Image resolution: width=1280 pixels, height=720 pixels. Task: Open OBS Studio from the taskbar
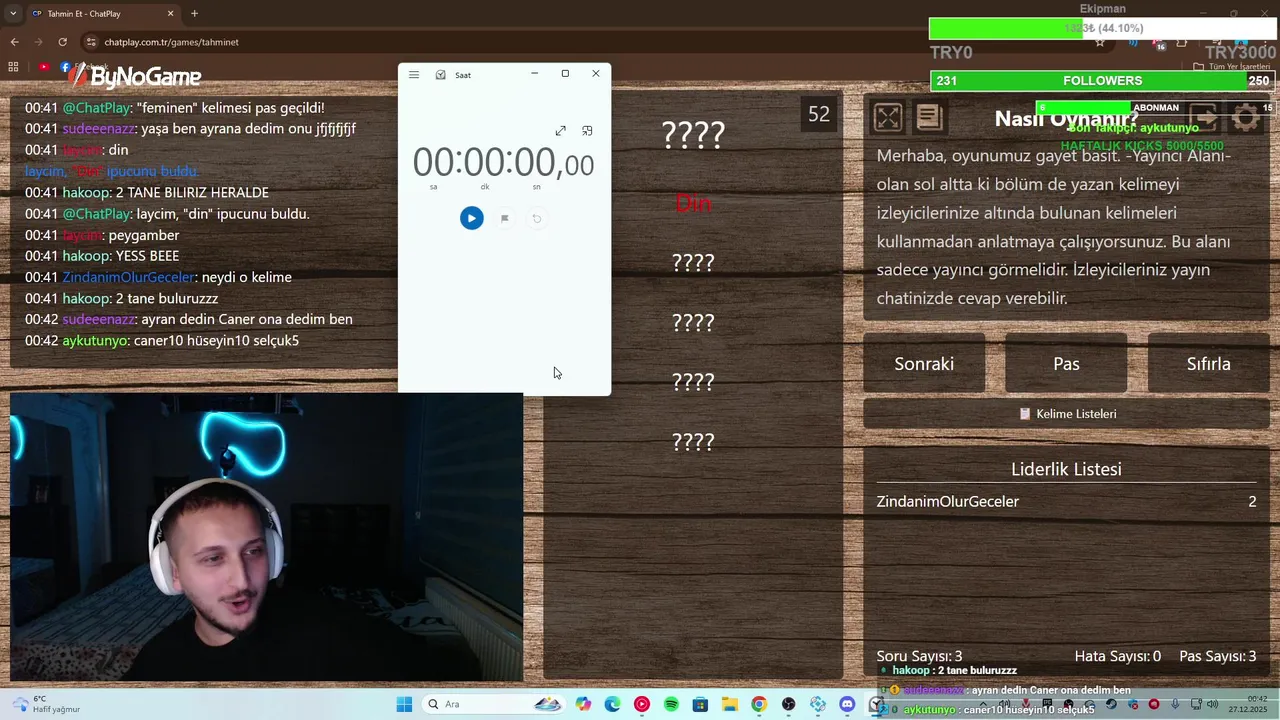(789, 704)
